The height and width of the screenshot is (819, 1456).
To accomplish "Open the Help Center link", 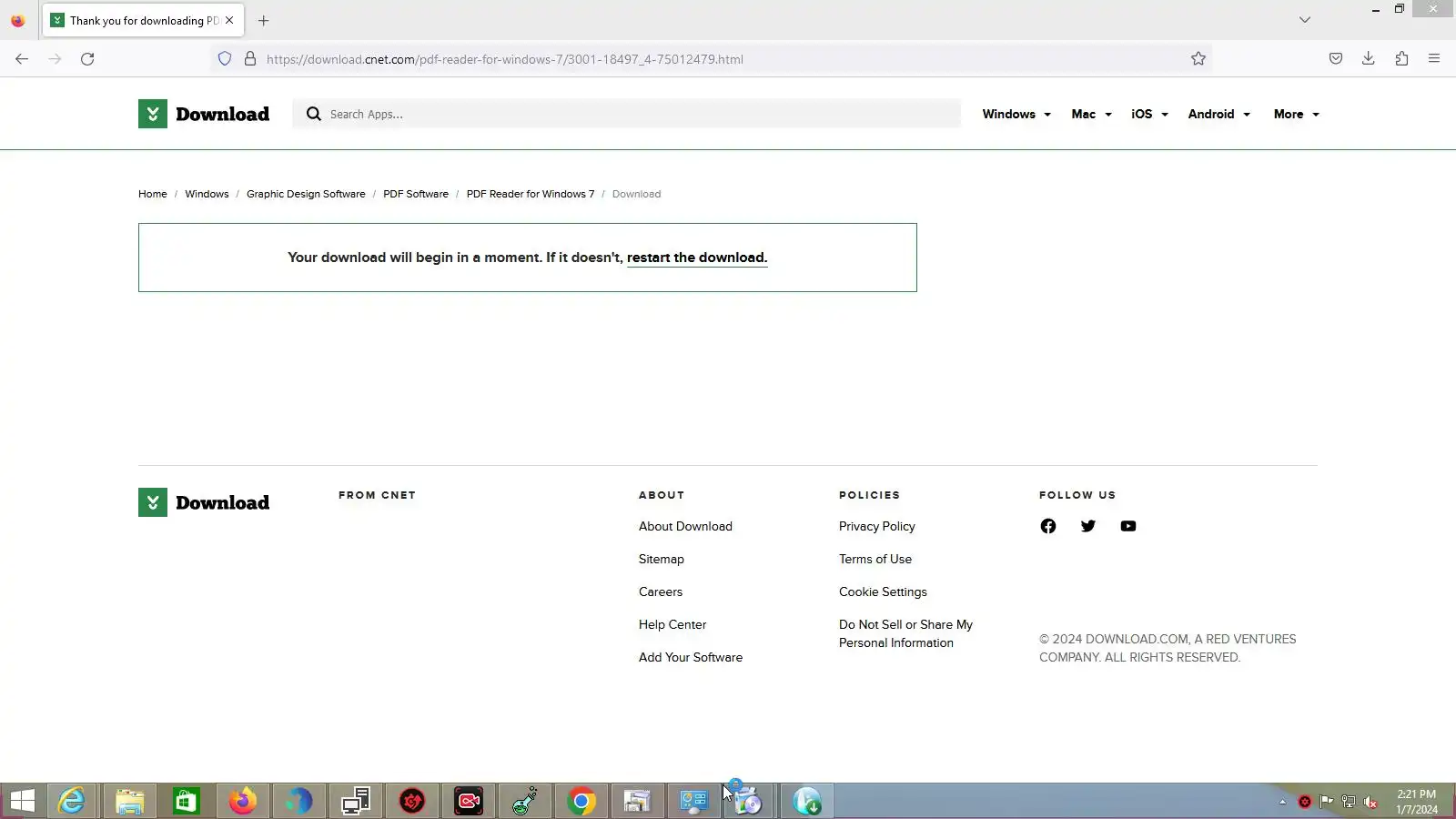I will [x=672, y=624].
